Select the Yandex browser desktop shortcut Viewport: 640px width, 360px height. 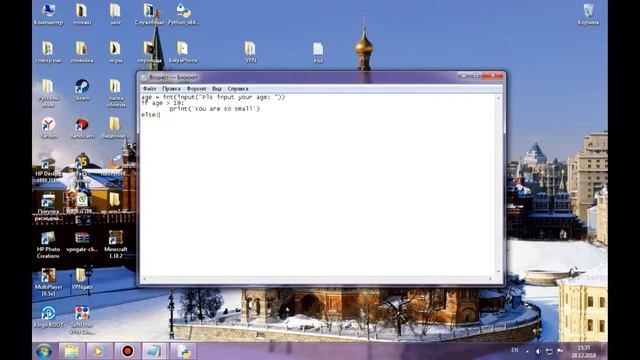48,128
